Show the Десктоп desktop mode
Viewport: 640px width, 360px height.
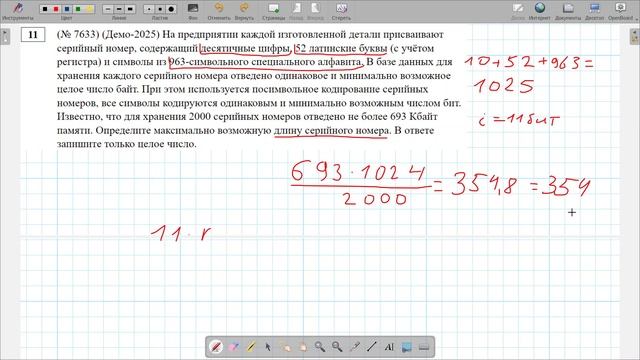pos(594,11)
